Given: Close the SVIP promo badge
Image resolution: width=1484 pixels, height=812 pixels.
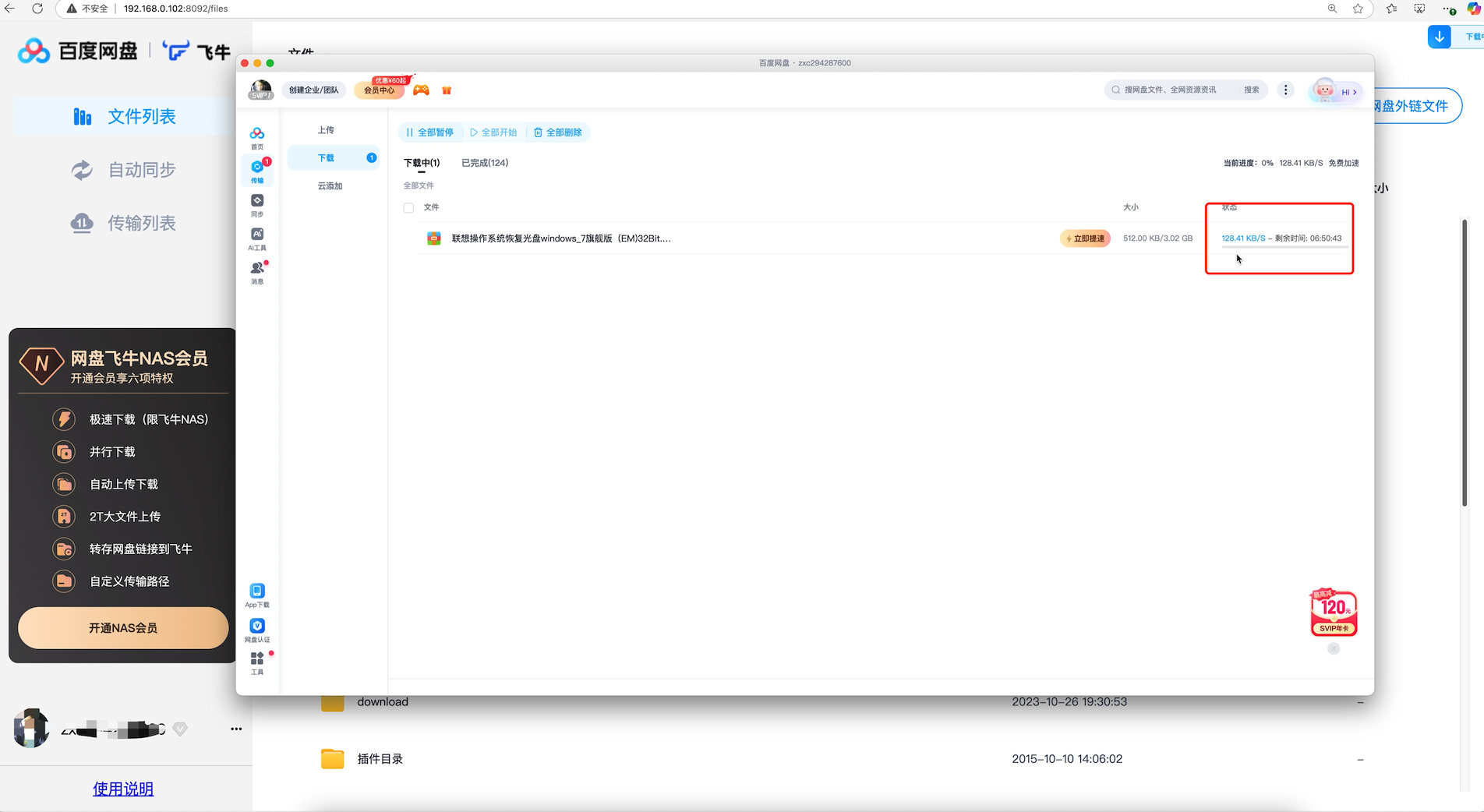Looking at the screenshot, I should pyautogui.click(x=1334, y=648).
